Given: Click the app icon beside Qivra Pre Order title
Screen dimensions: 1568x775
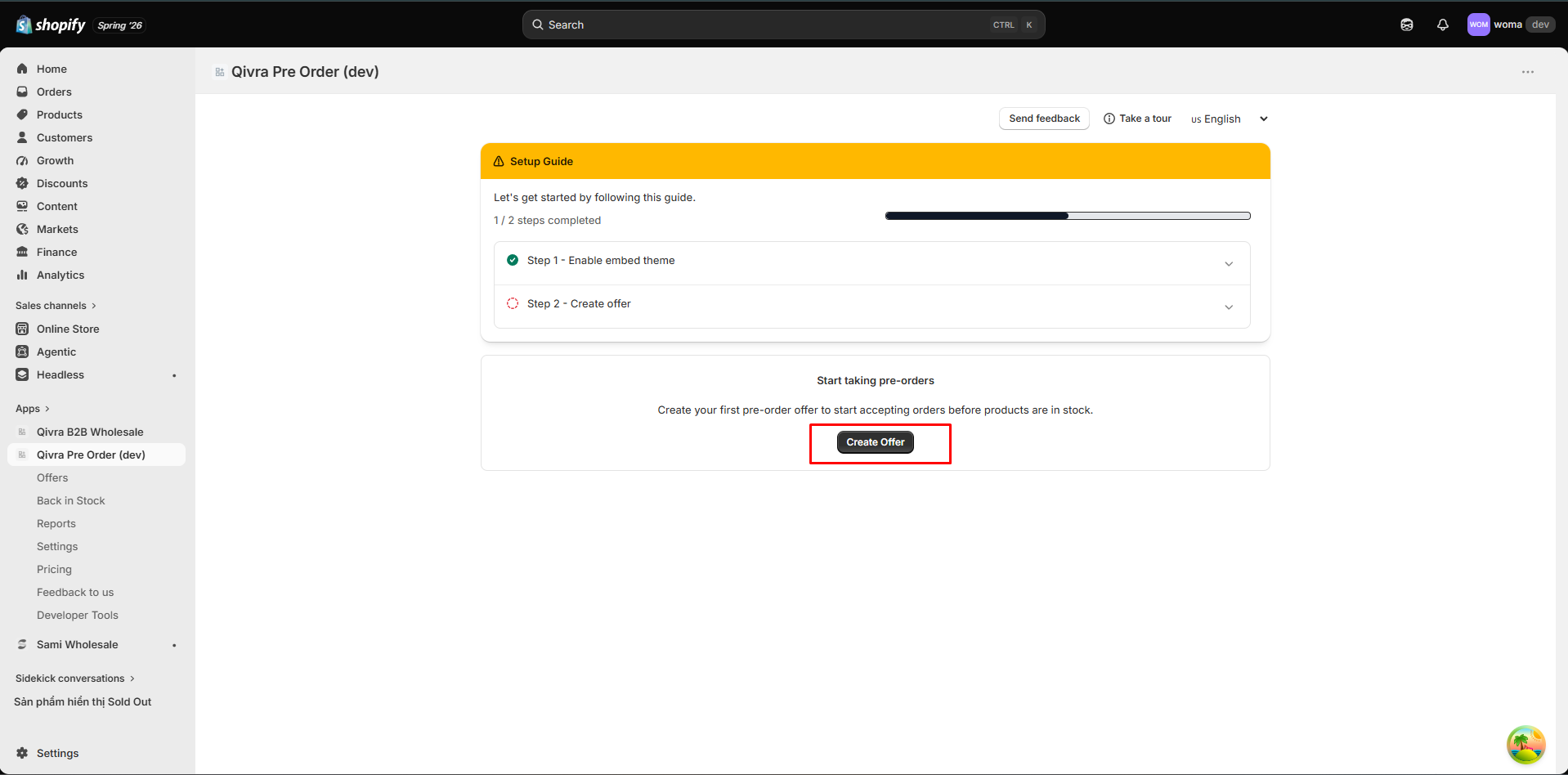Looking at the screenshot, I should click(x=220, y=72).
